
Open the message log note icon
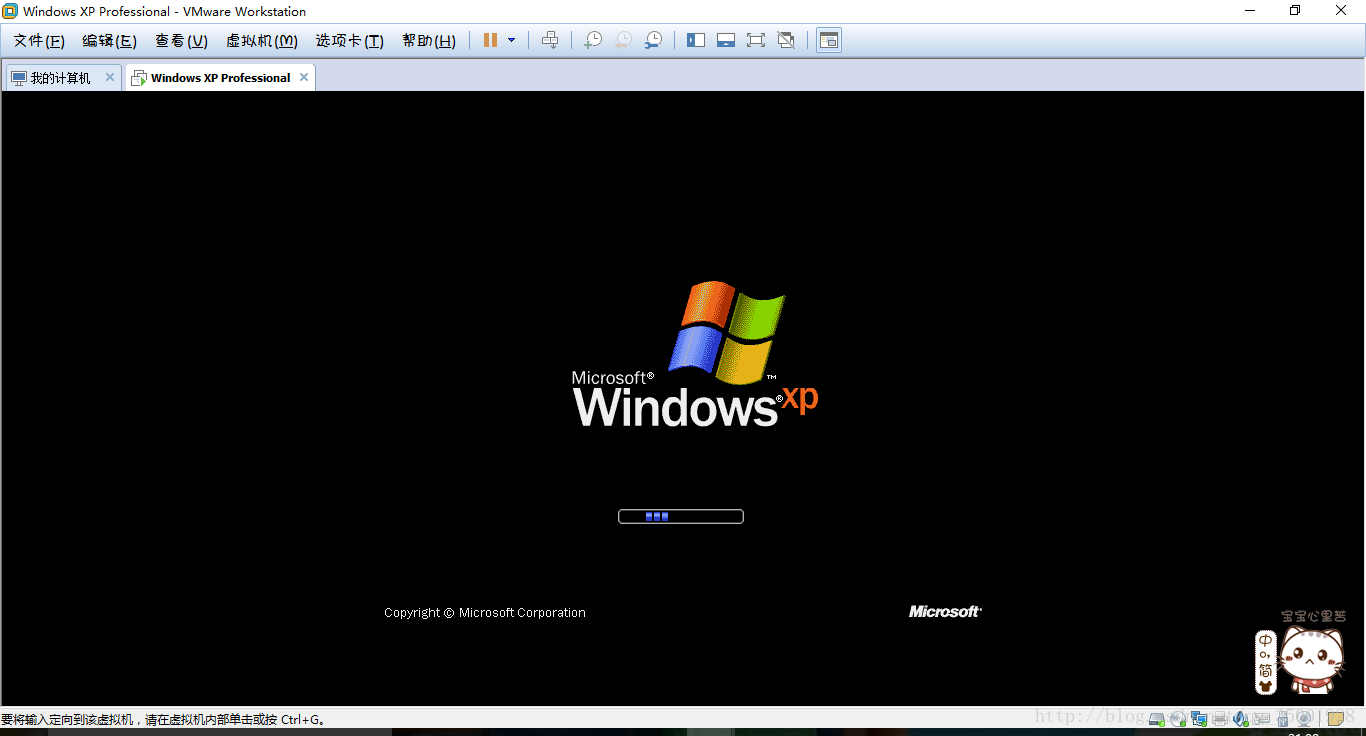pyautogui.click(x=1336, y=718)
